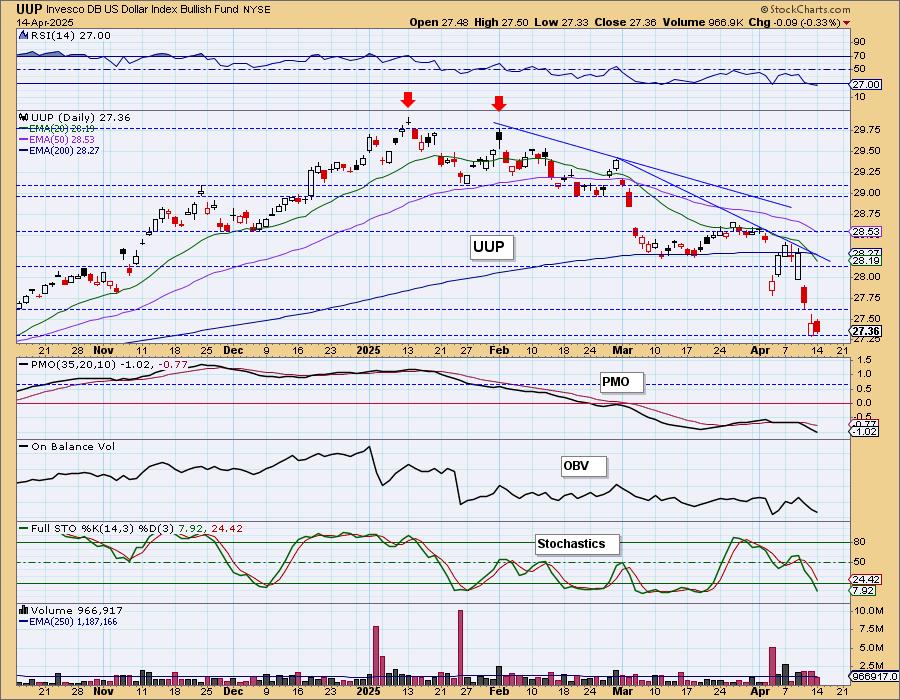900x700 pixels.
Task: Click Mar on the price panel date axis
Action: 622,350
